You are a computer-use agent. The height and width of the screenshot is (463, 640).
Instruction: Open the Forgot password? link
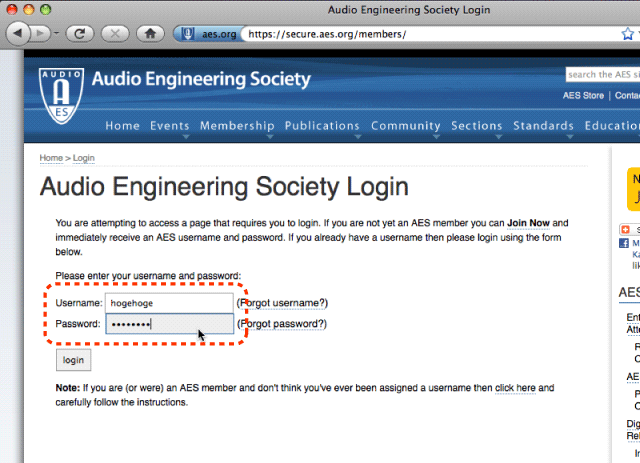click(x=282, y=324)
